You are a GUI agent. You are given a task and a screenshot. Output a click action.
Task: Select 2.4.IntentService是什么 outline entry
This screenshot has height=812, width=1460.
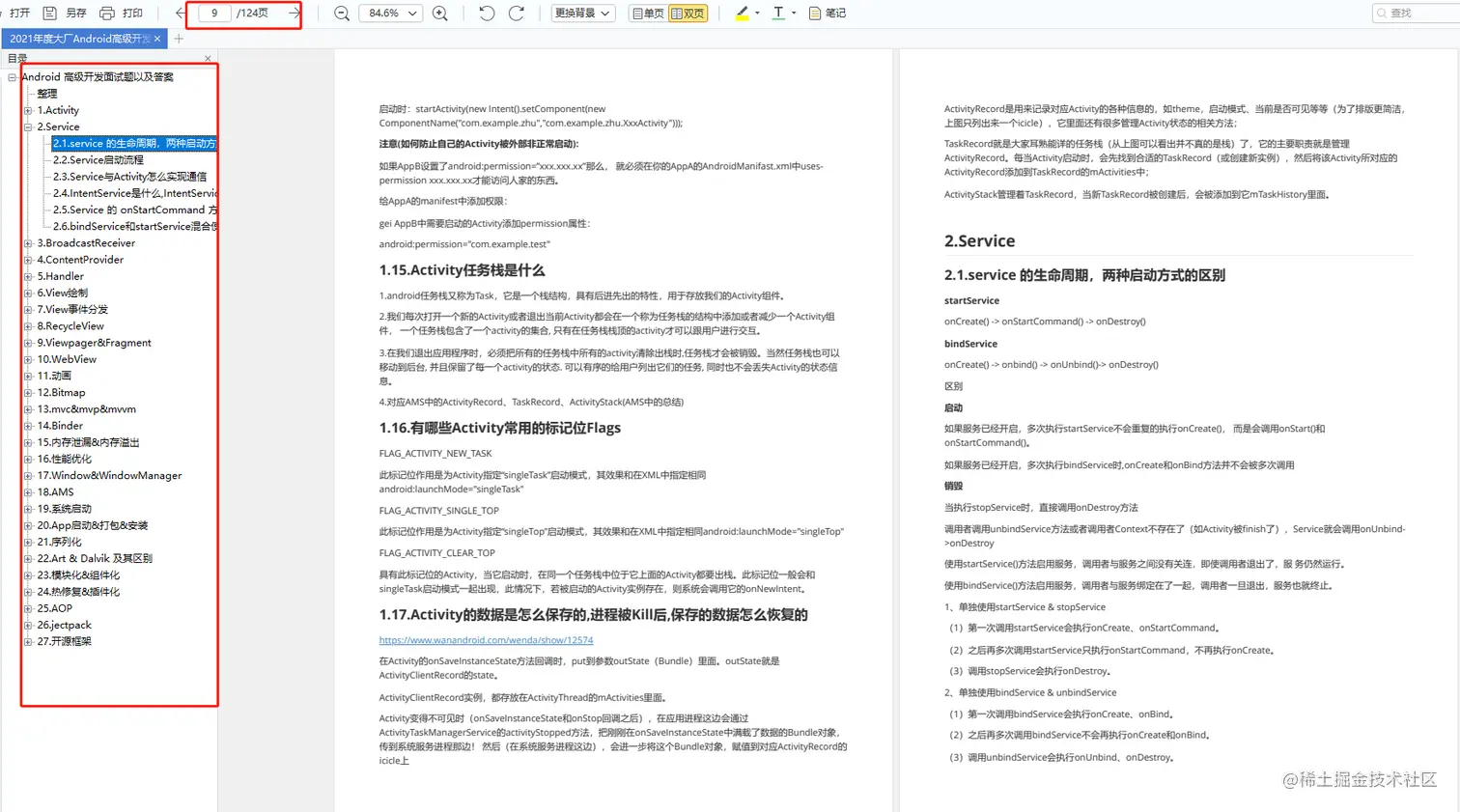coord(134,193)
